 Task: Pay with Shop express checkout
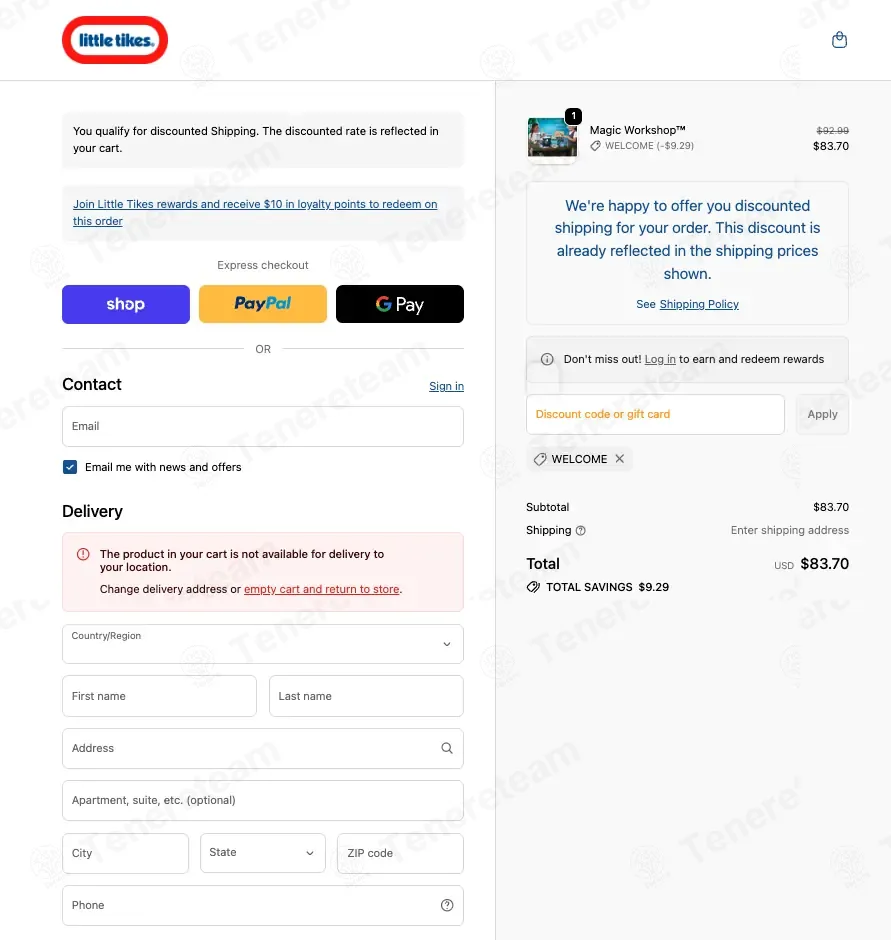coord(126,304)
